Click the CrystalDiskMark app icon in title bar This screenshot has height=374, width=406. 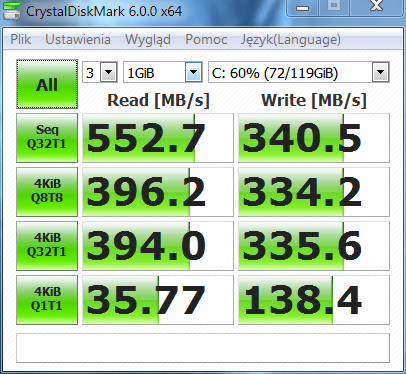pos(11,11)
